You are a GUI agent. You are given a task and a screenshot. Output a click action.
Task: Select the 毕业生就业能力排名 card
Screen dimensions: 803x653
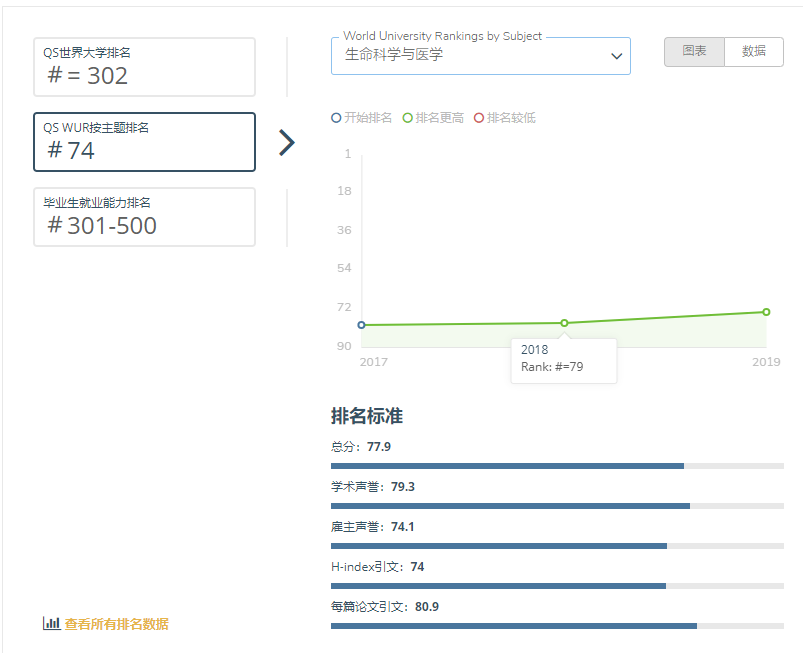[144, 217]
